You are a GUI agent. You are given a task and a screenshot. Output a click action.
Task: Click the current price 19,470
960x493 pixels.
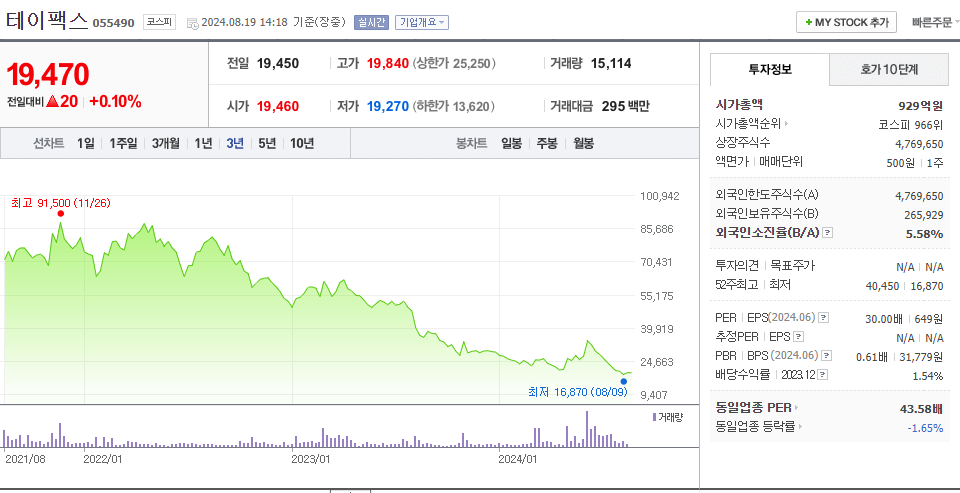48,75
